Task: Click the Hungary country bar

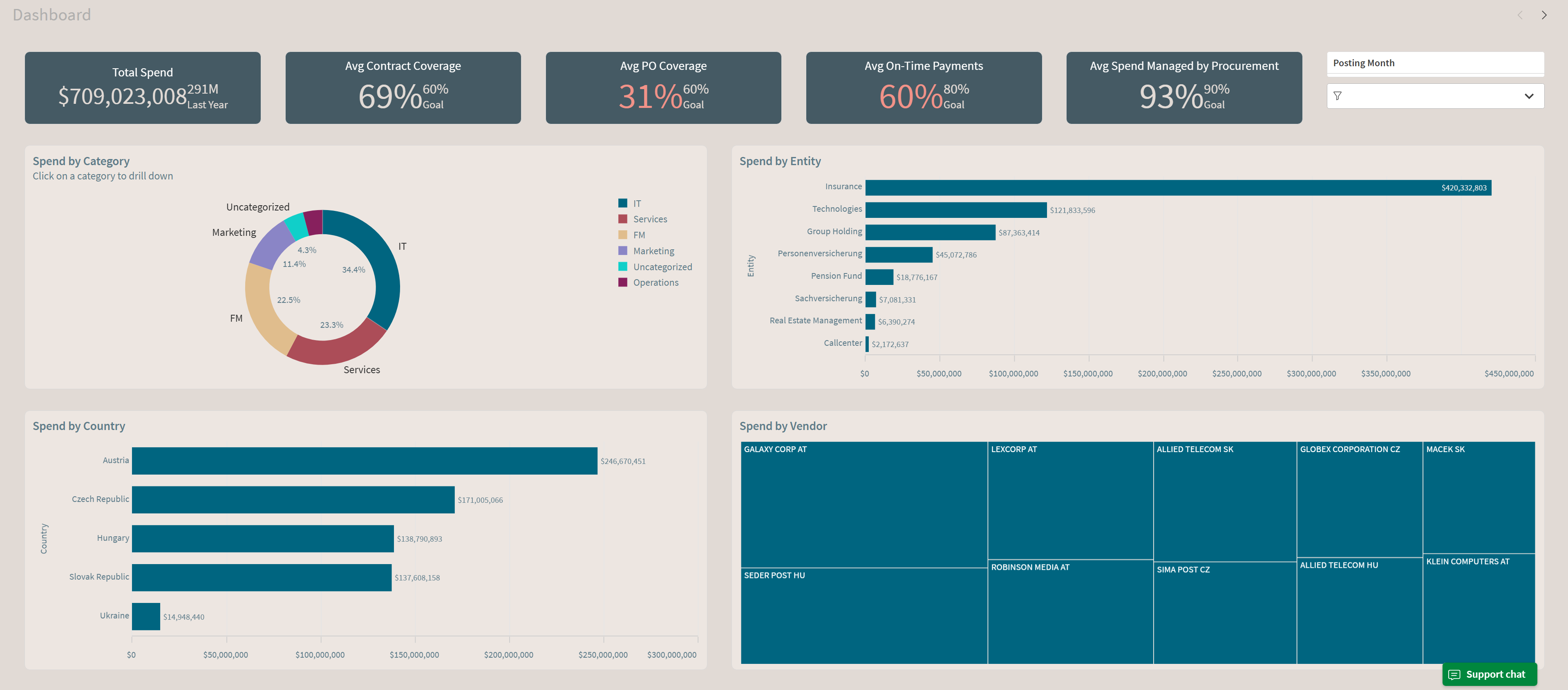Action: click(x=262, y=539)
